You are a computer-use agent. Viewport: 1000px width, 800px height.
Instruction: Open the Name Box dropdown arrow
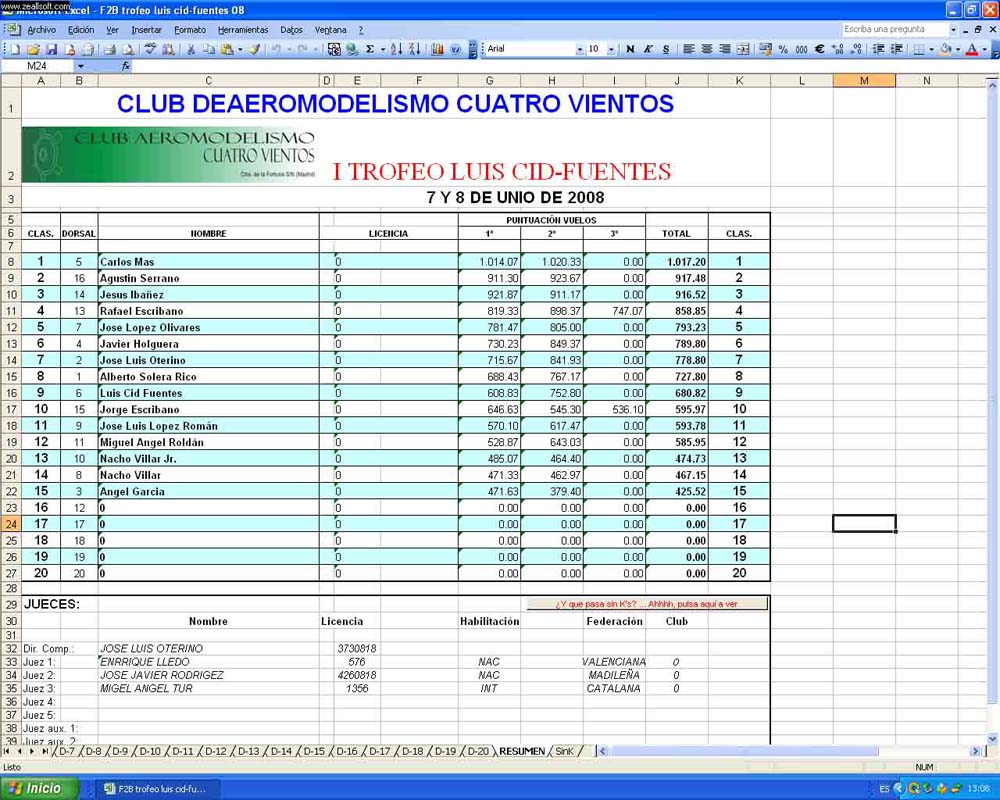tap(81, 66)
